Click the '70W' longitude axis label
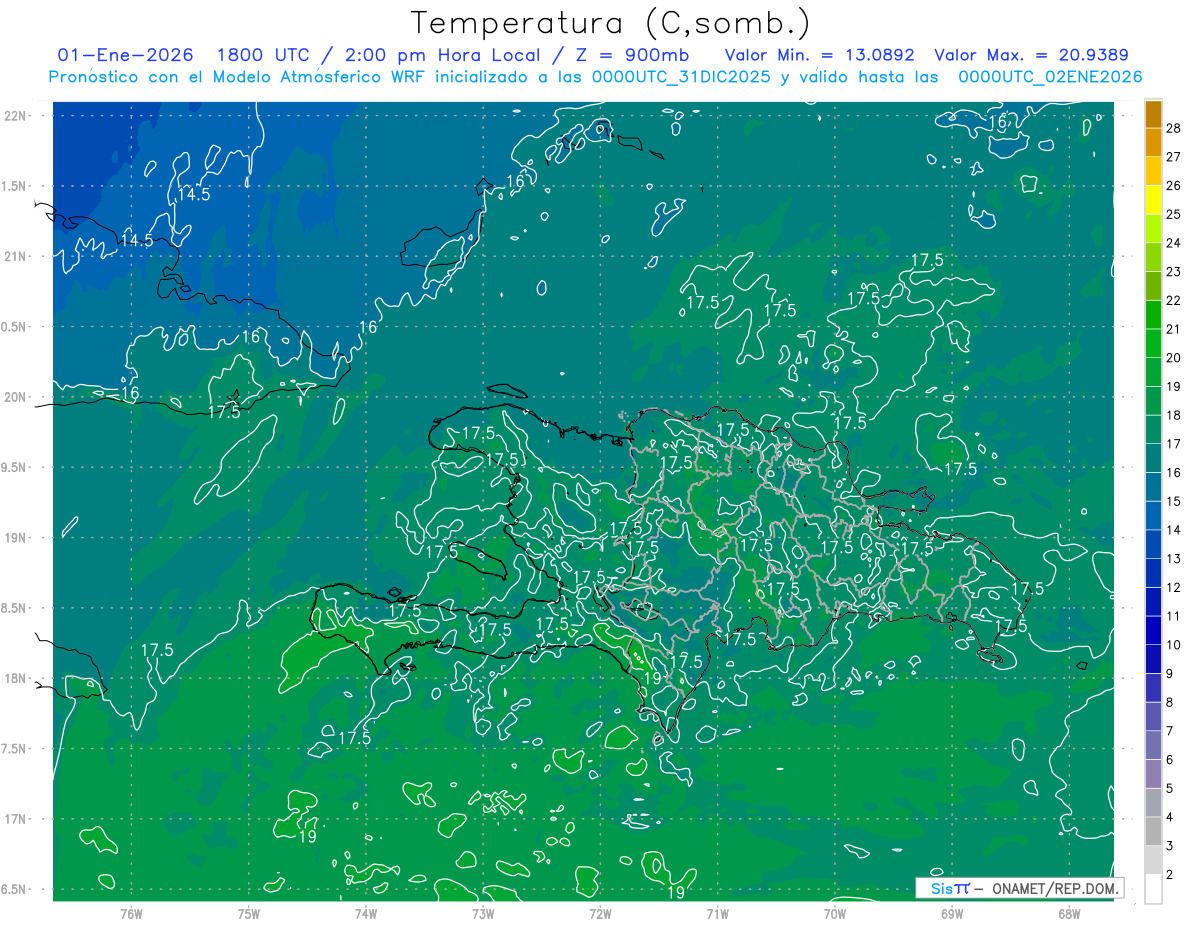Viewport: 1200px width, 927px height. coord(835,914)
